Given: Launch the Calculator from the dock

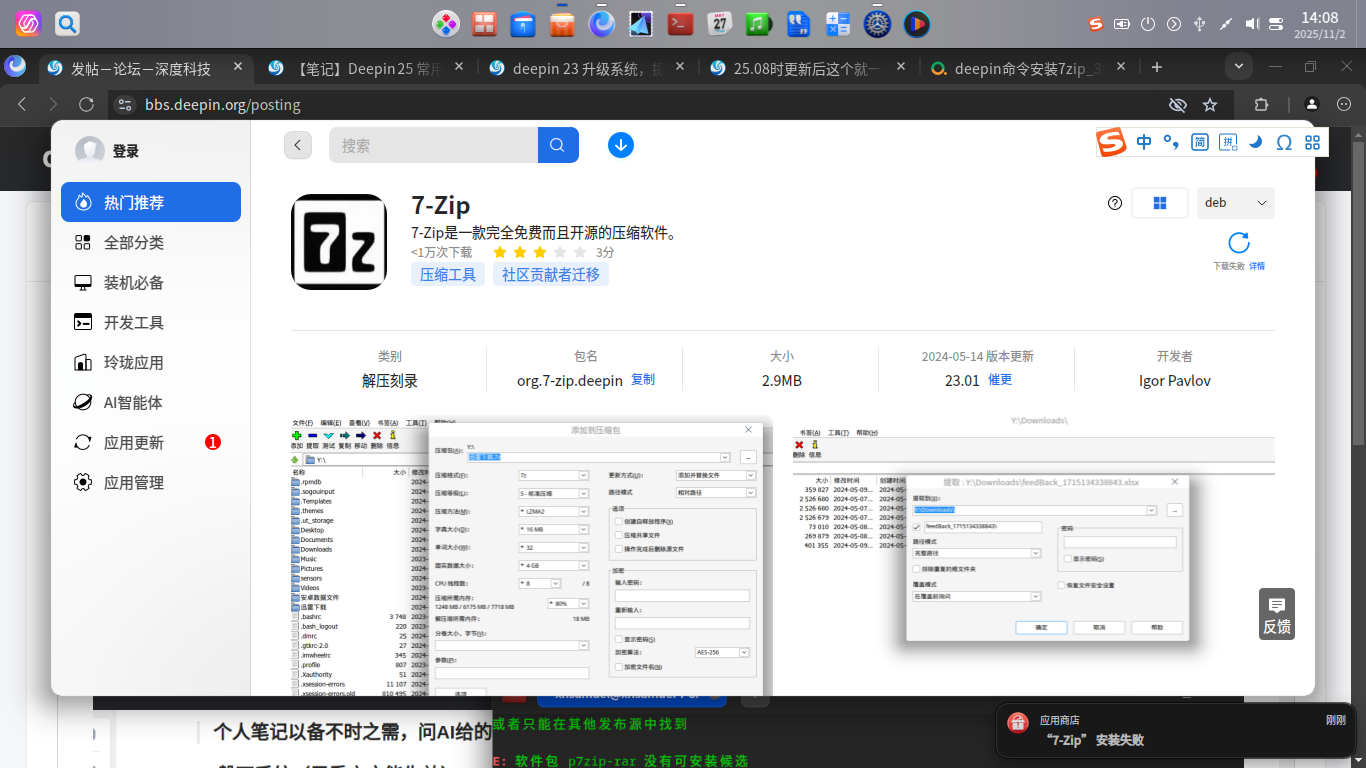Looking at the screenshot, I should pos(837,23).
